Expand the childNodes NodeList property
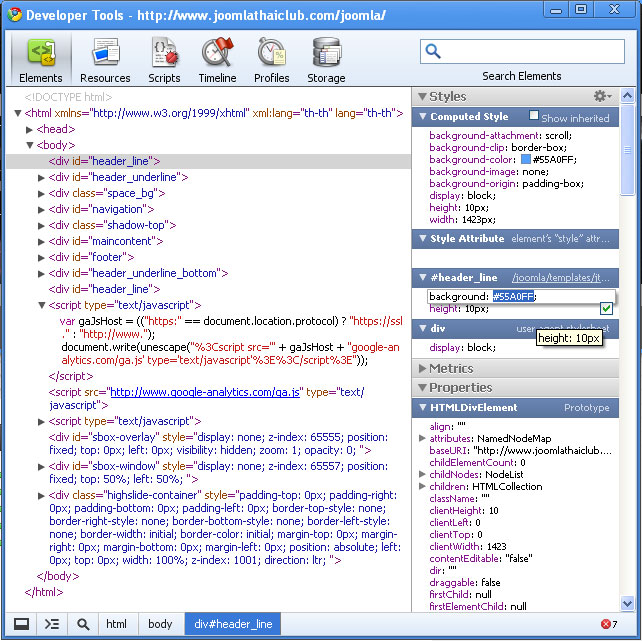Screen dimensions: 642x641 click(422, 474)
